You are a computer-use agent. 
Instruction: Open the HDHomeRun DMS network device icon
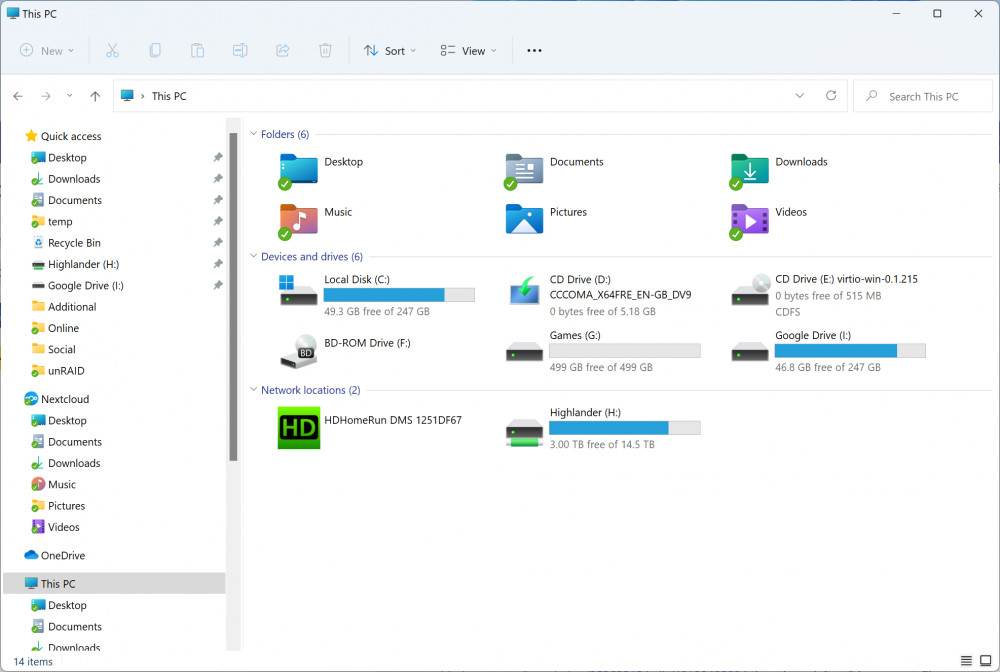pos(298,428)
